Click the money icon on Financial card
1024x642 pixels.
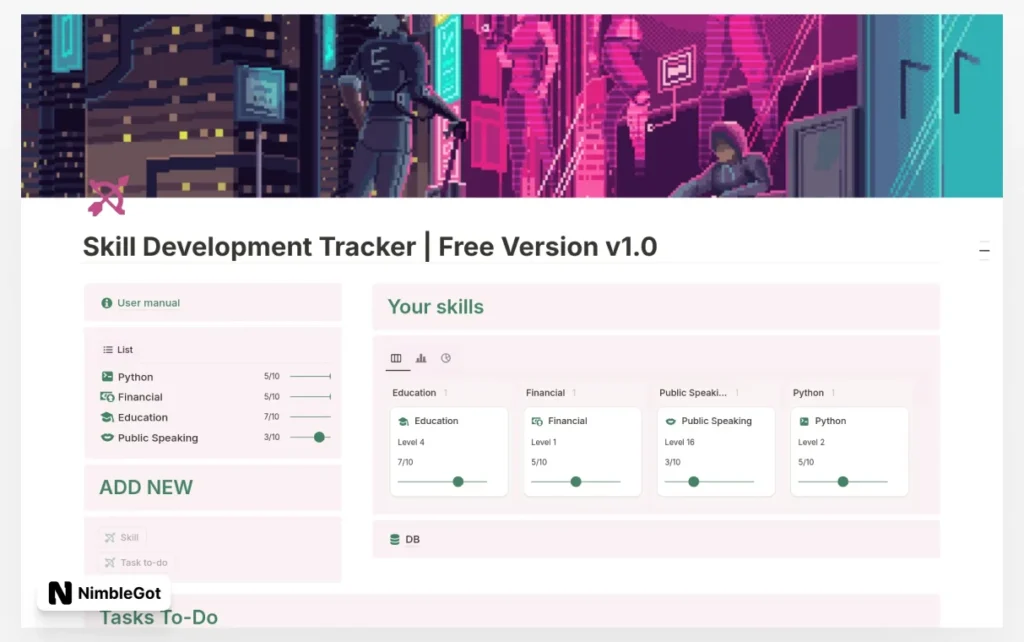pos(537,421)
